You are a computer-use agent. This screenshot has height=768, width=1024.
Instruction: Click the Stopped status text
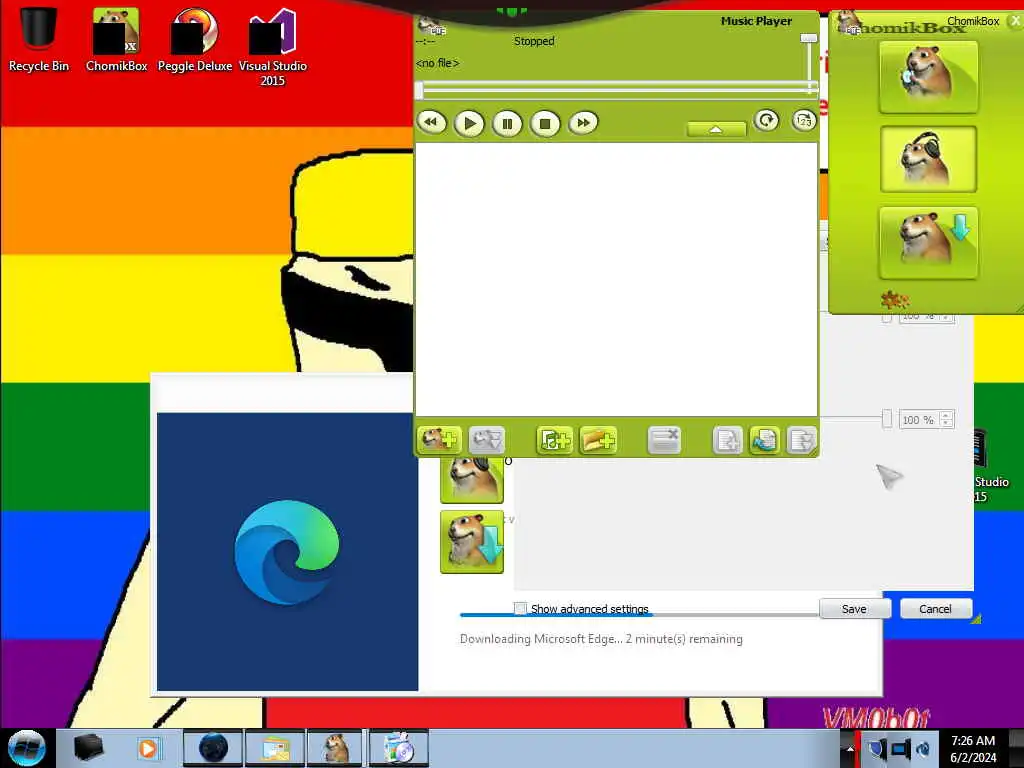[x=534, y=41]
